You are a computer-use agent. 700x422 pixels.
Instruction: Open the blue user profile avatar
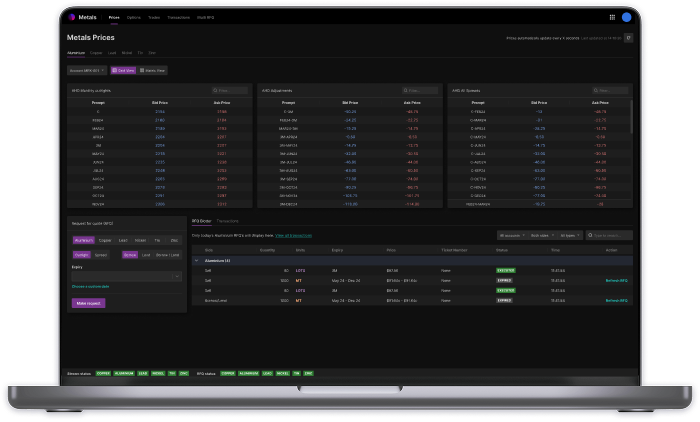coord(627,17)
